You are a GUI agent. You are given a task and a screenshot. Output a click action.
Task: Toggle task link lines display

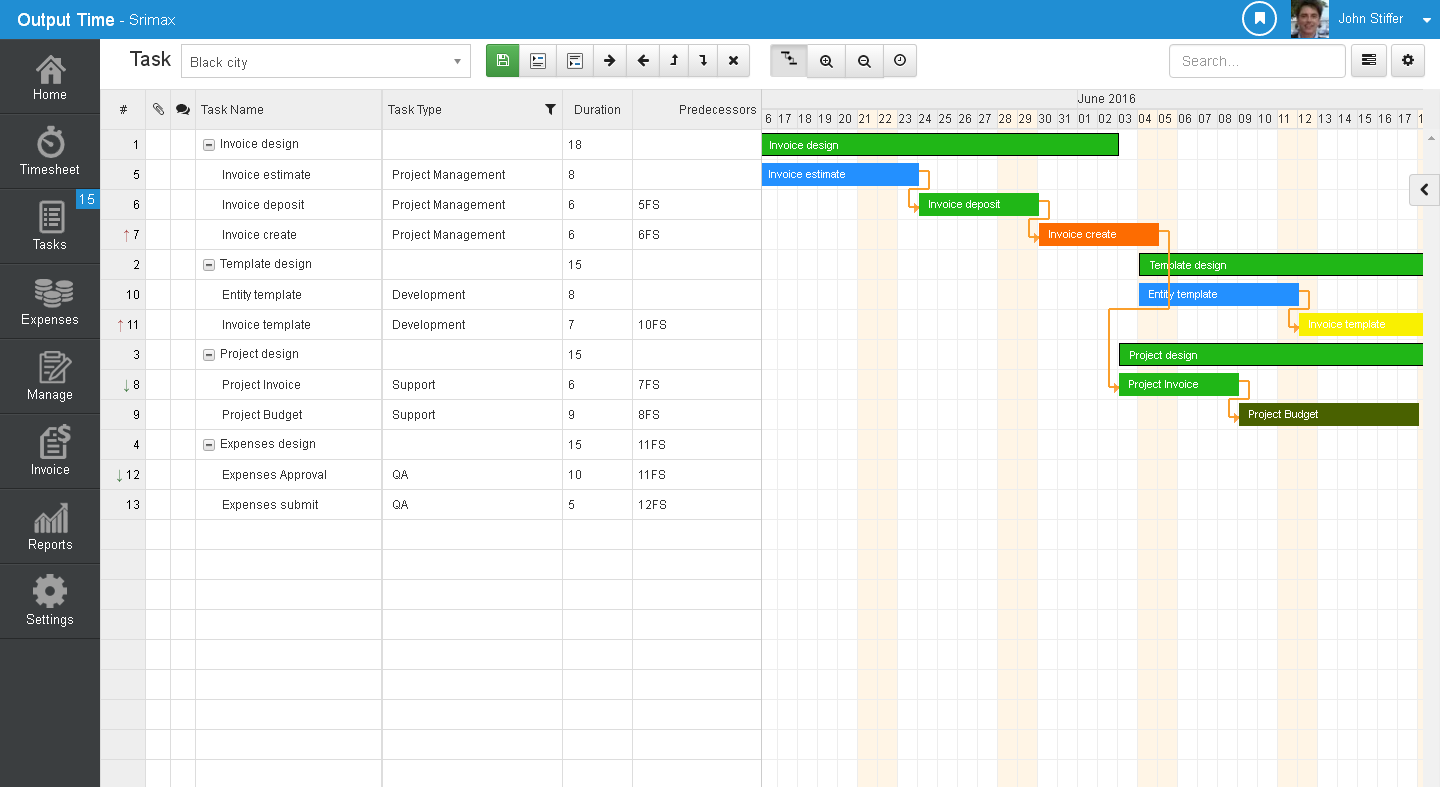pos(788,60)
